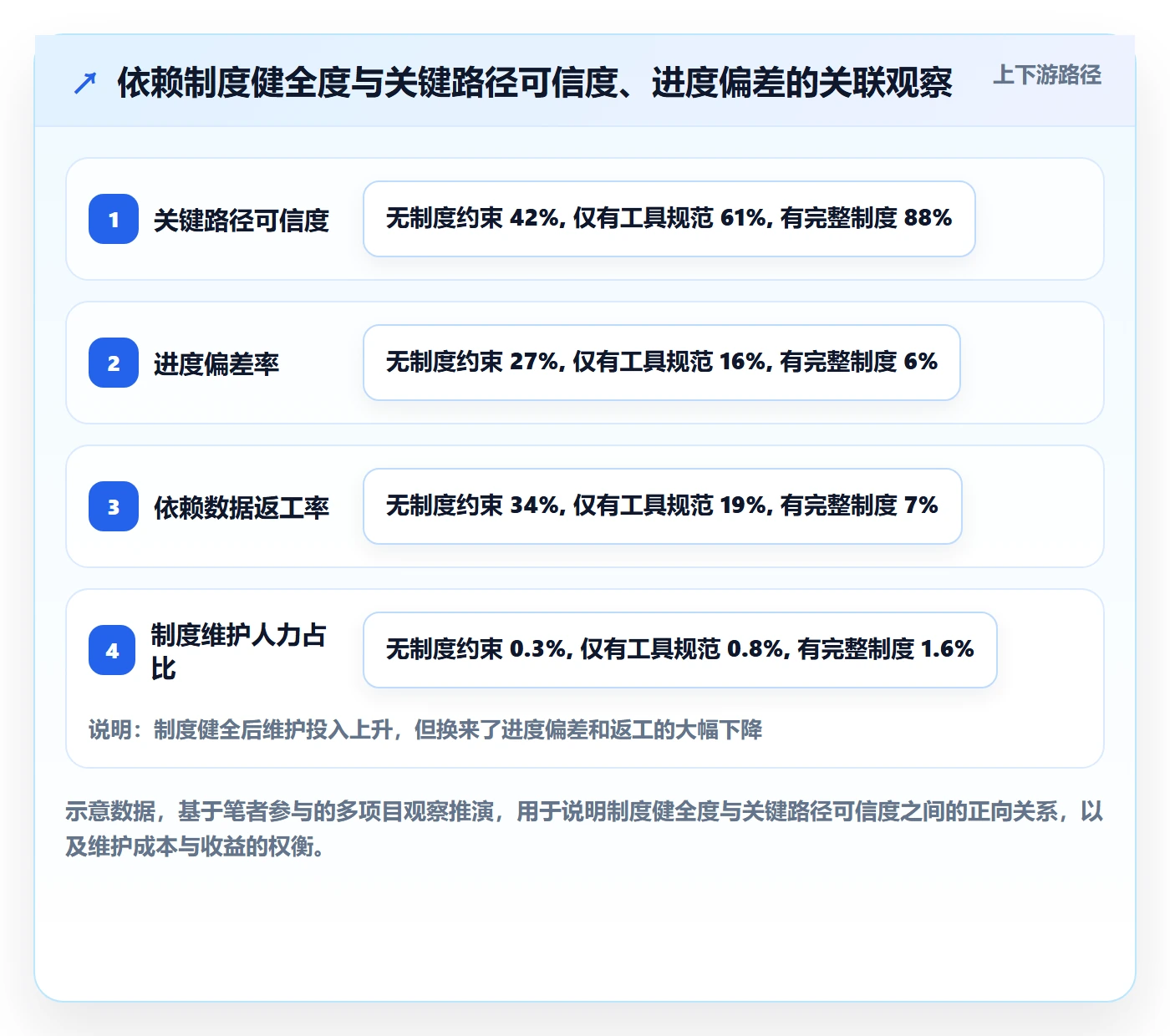Screen dimensions: 1170x1036
Task: Click the arrow icon beside the title
Action: click(85, 83)
